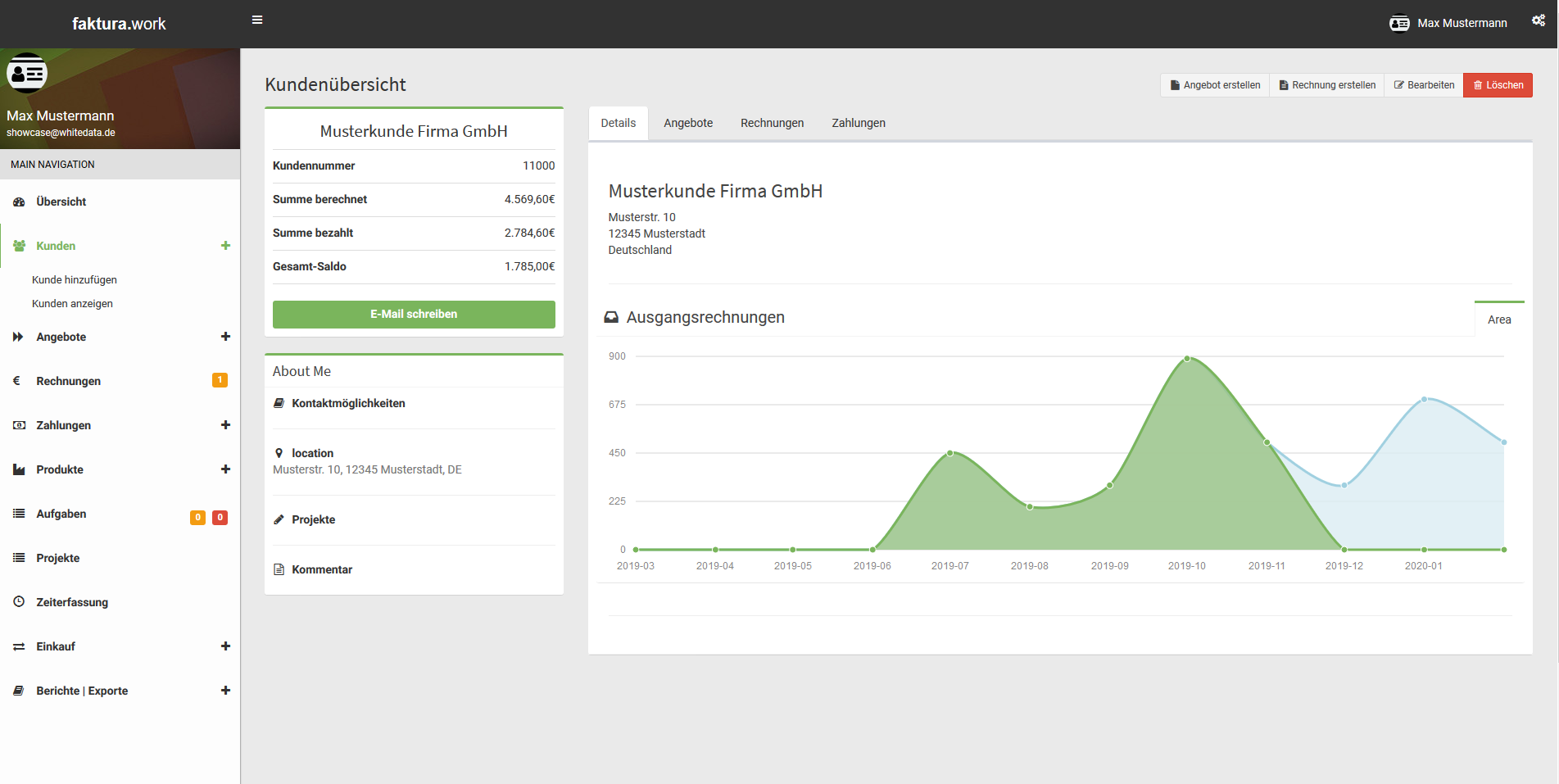
Task: Click the 2019-12 blue data point
Action: click(x=1344, y=485)
